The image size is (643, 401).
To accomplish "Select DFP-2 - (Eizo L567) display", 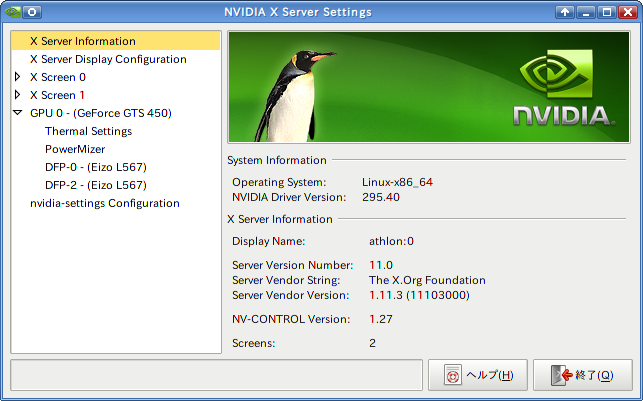I will click(96, 185).
